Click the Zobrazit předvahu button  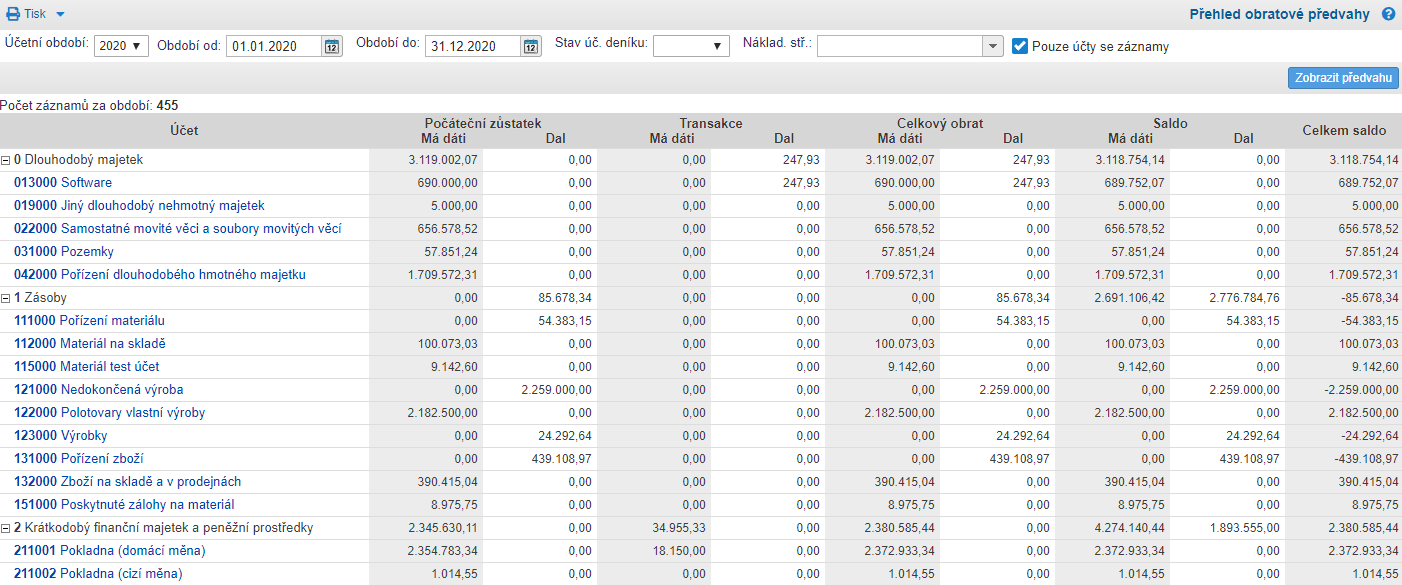click(x=1343, y=78)
